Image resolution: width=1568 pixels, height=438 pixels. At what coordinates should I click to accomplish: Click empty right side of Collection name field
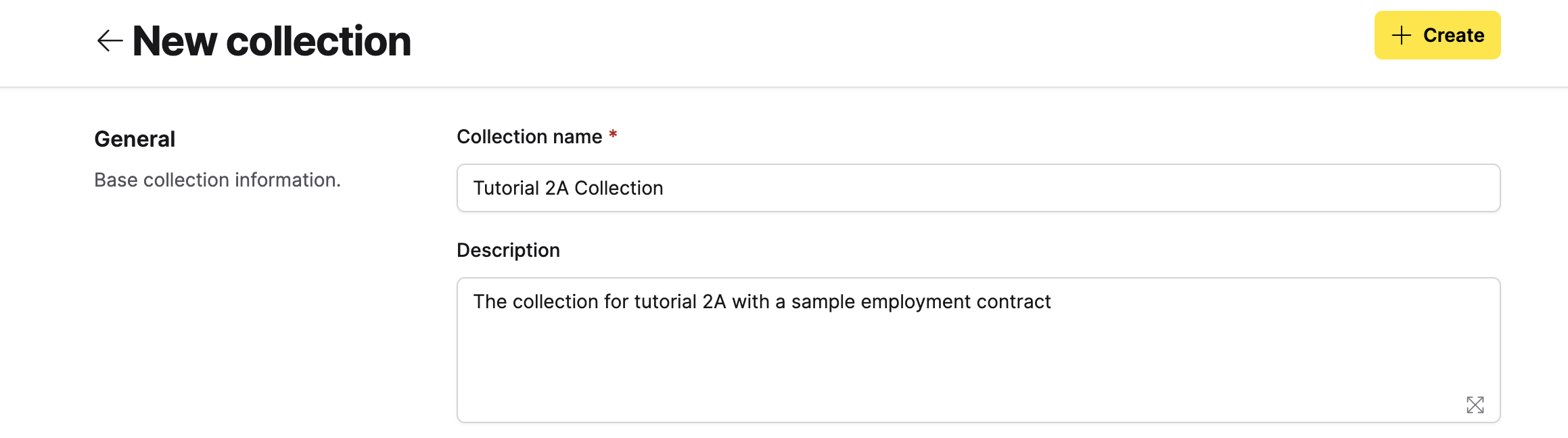tap(1218, 188)
